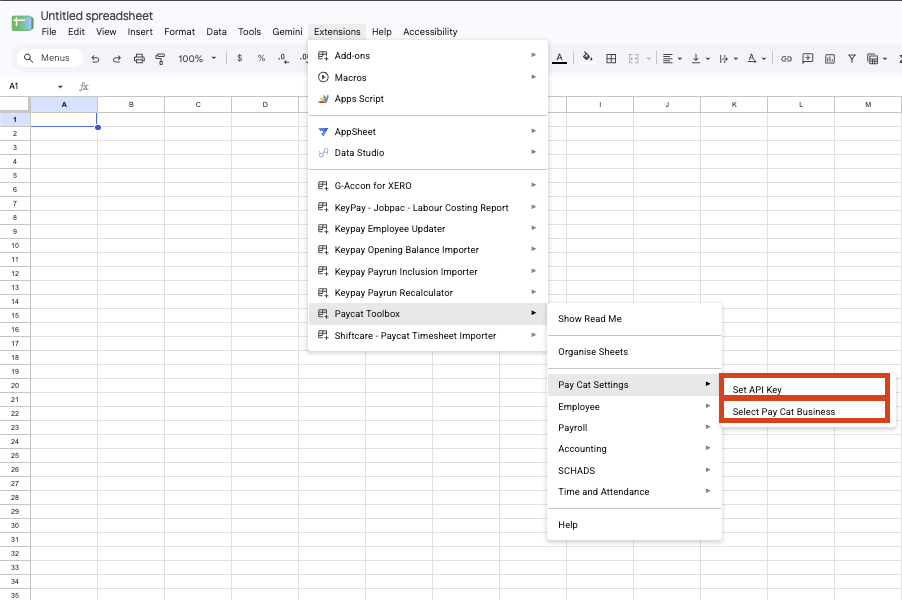The width and height of the screenshot is (902, 600).
Task: Choose Set API Key
Action: point(805,389)
